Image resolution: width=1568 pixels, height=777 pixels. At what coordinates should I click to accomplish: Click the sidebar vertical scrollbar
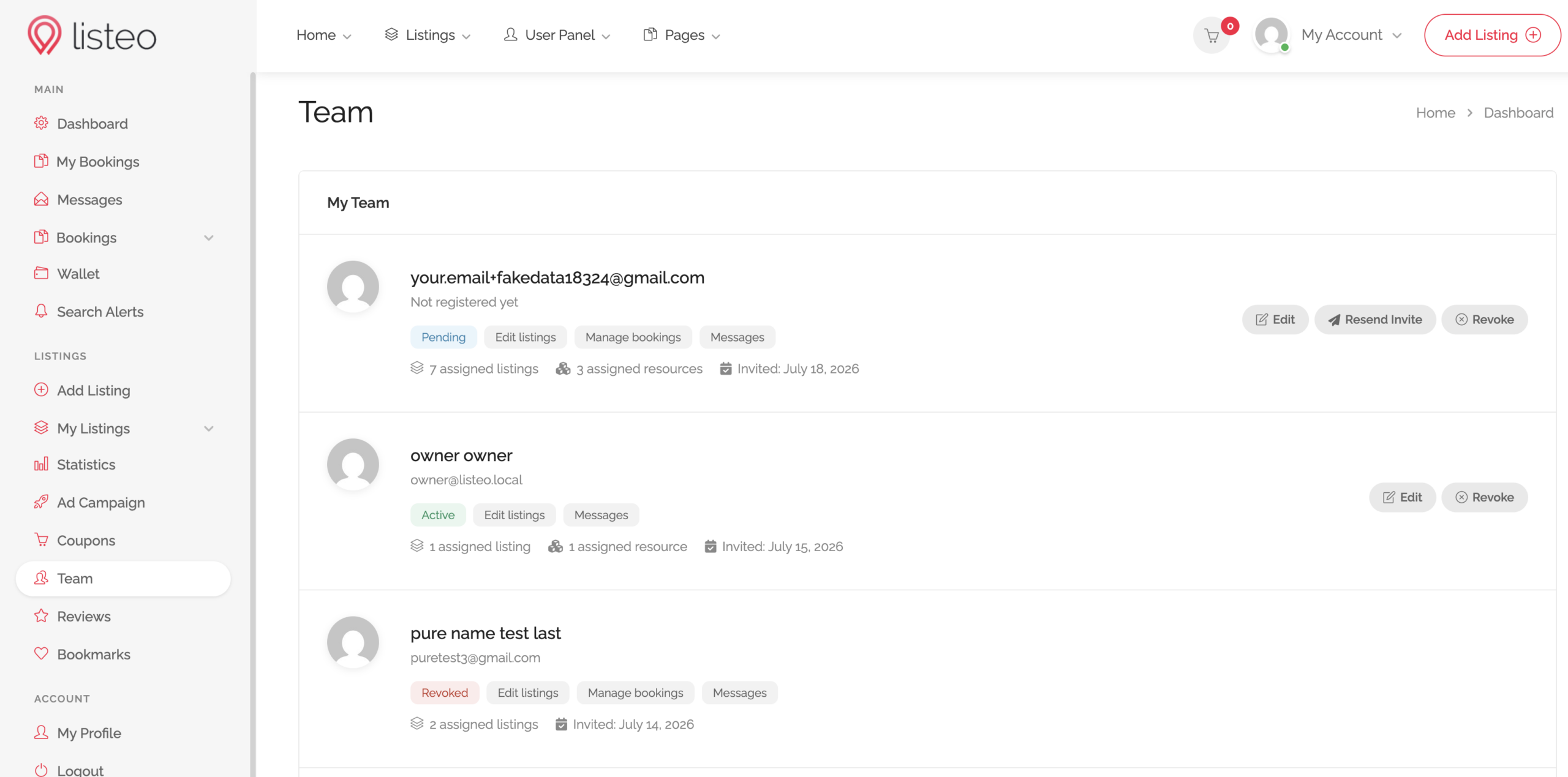coord(252,424)
